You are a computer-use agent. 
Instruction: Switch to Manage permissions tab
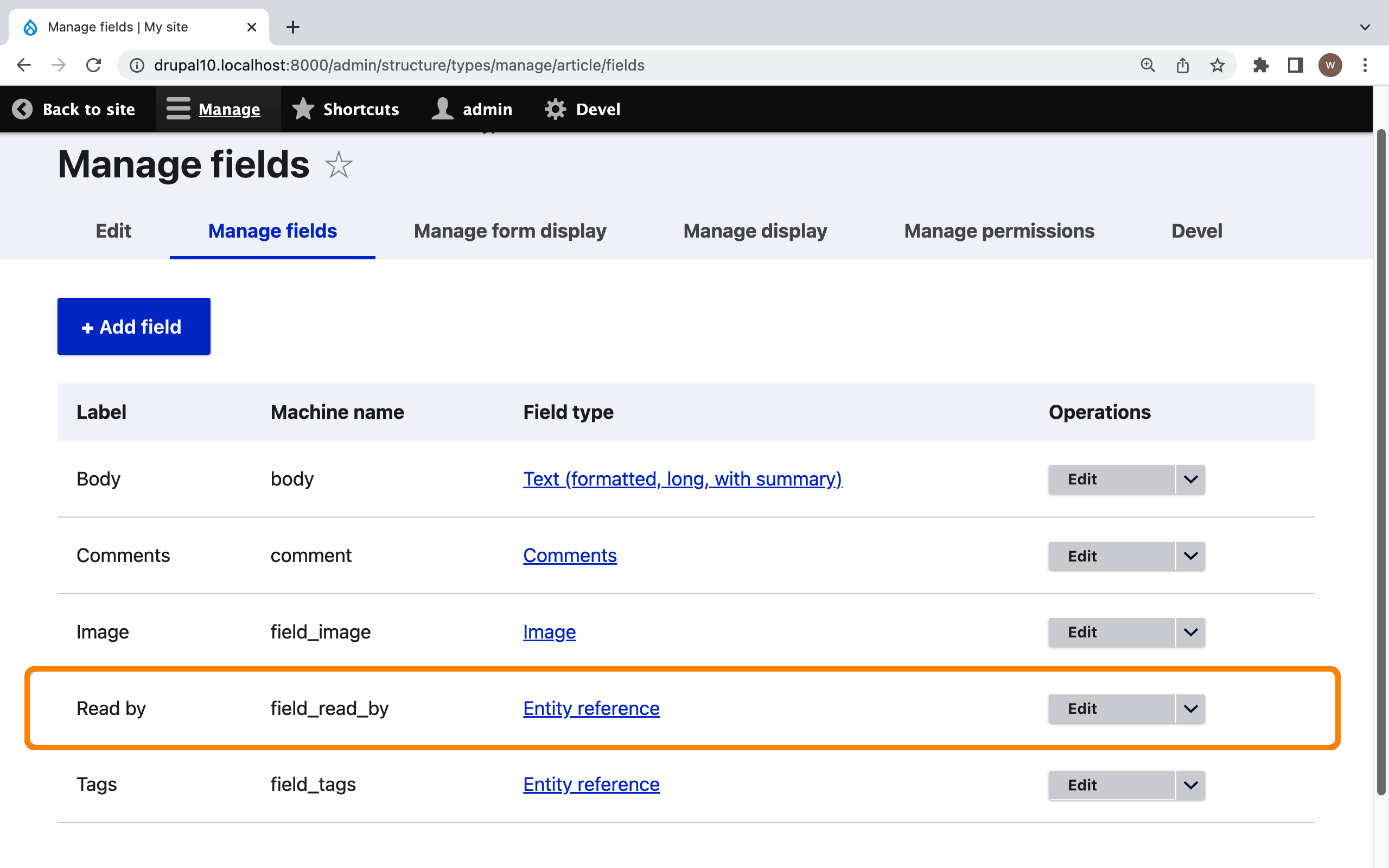tap(999, 231)
